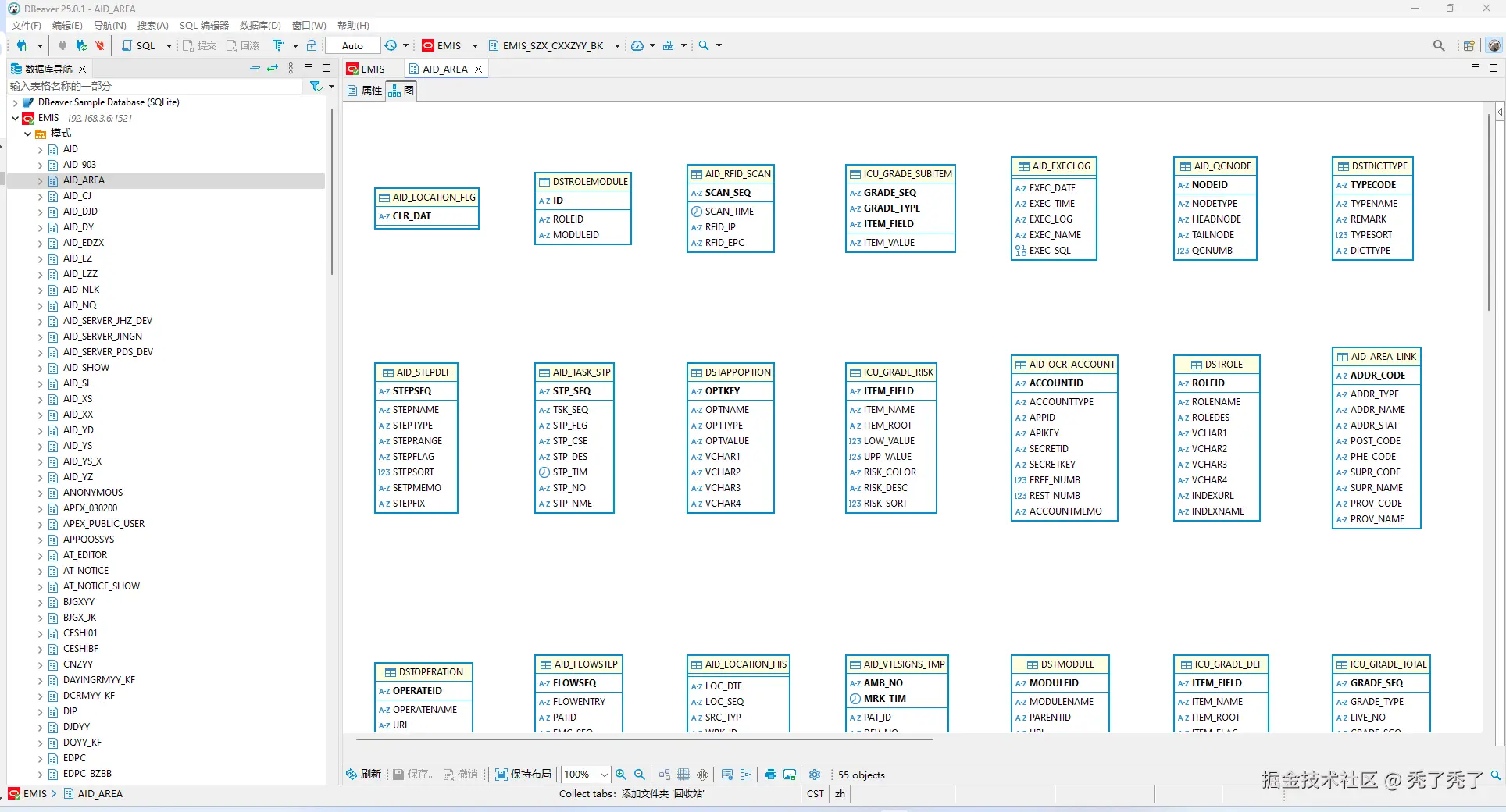Zoom in on the ER diagram
This screenshot has height=812, width=1506.
[x=621, y=775]
